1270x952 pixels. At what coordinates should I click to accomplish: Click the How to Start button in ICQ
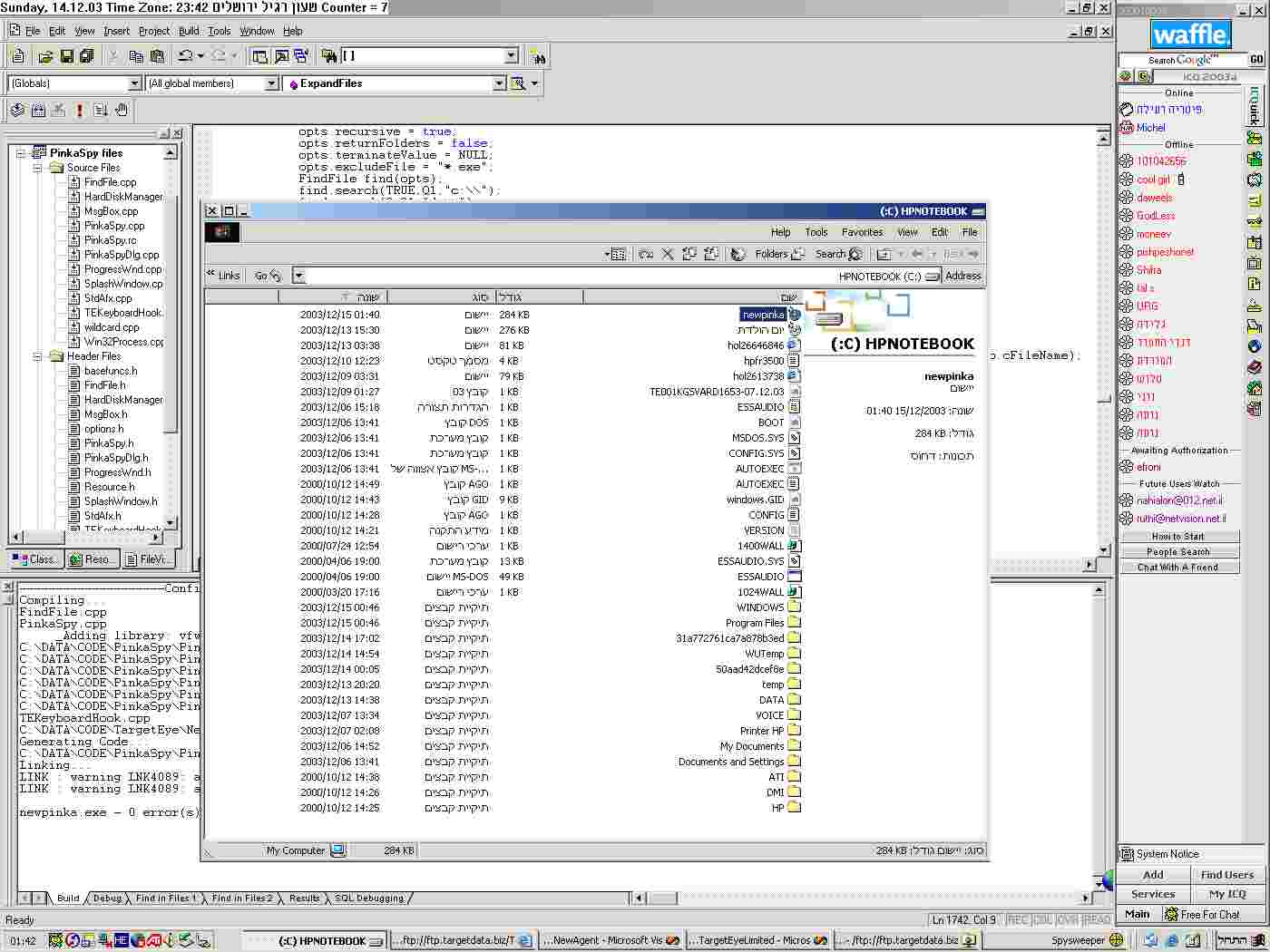coord(1177,537)
